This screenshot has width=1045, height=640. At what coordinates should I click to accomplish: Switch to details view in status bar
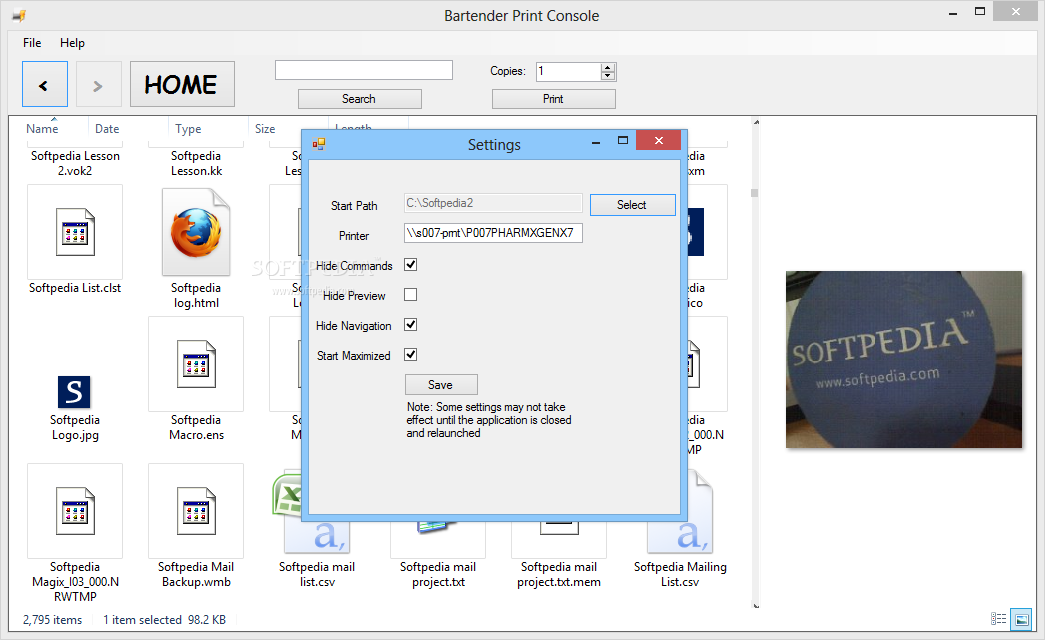click(x=998, y=619)
